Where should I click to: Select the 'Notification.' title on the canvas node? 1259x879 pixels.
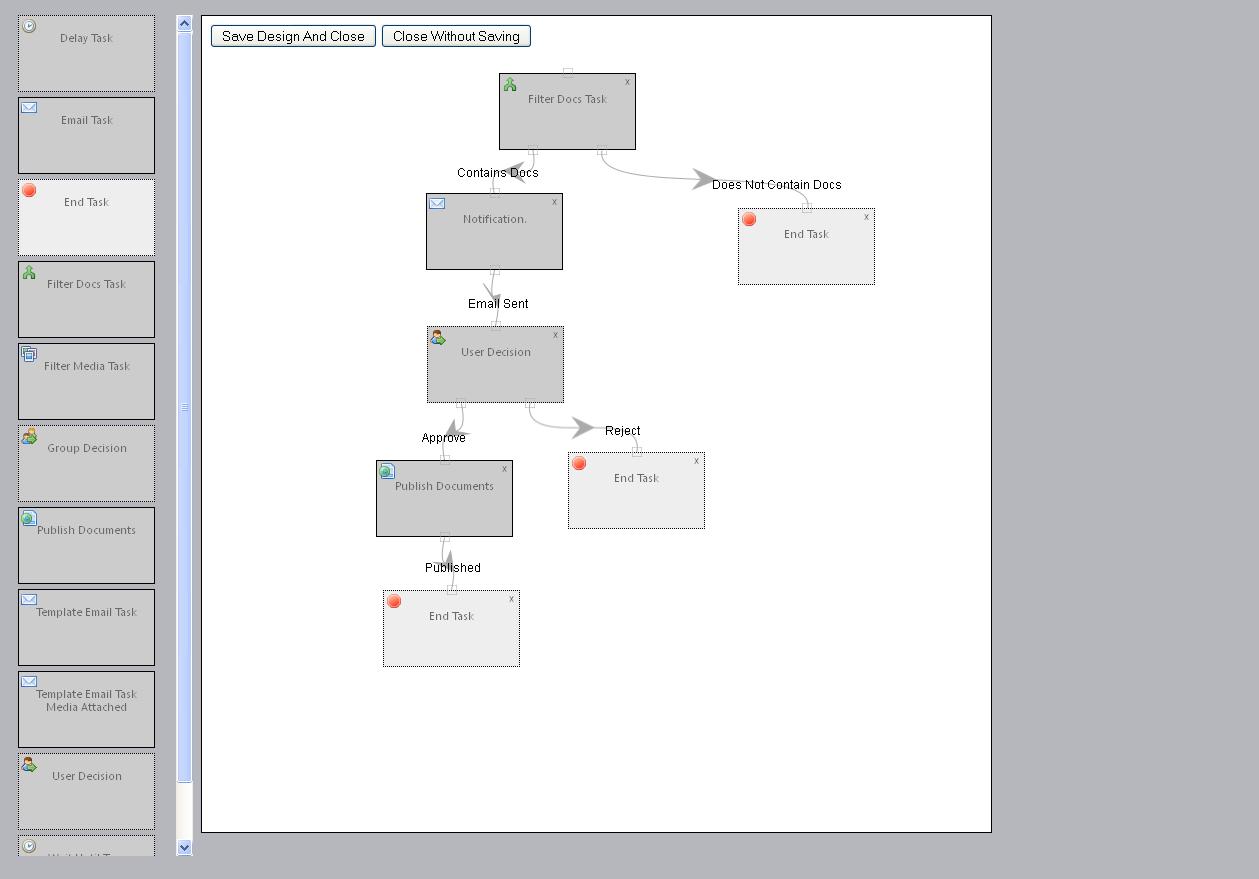(x=495, y=219)
